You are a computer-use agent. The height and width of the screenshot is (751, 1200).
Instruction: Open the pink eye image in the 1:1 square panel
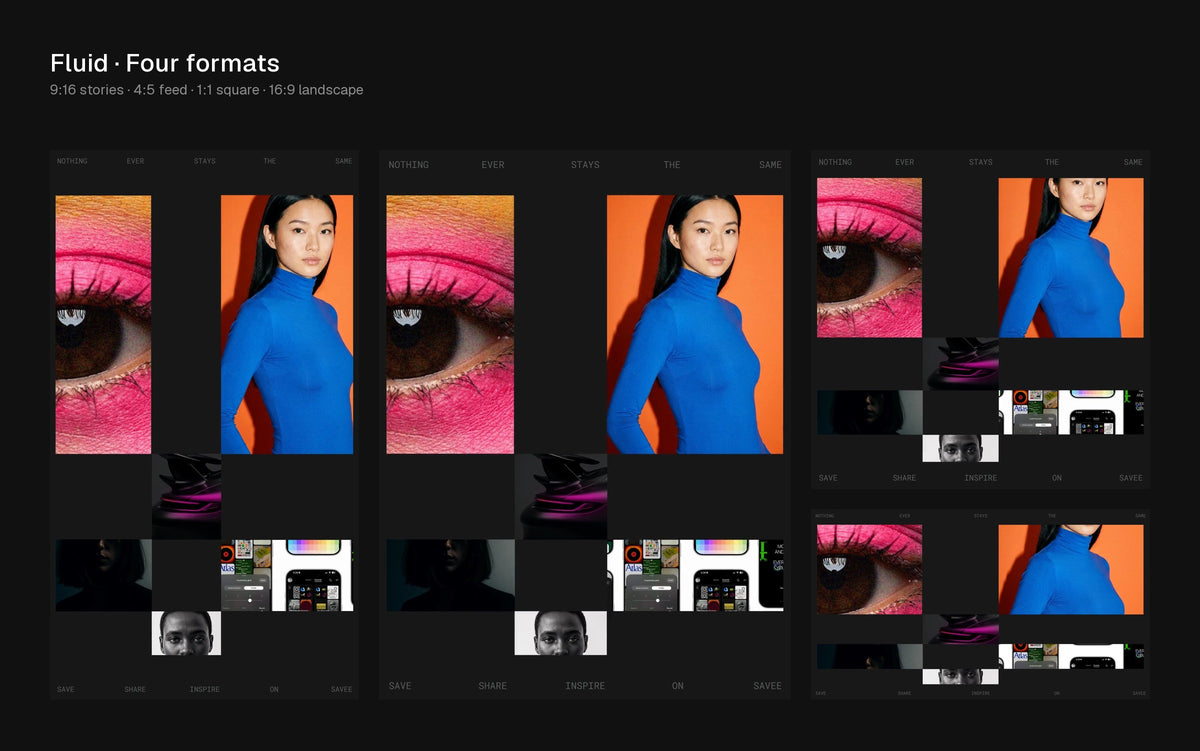pos(870,258)
